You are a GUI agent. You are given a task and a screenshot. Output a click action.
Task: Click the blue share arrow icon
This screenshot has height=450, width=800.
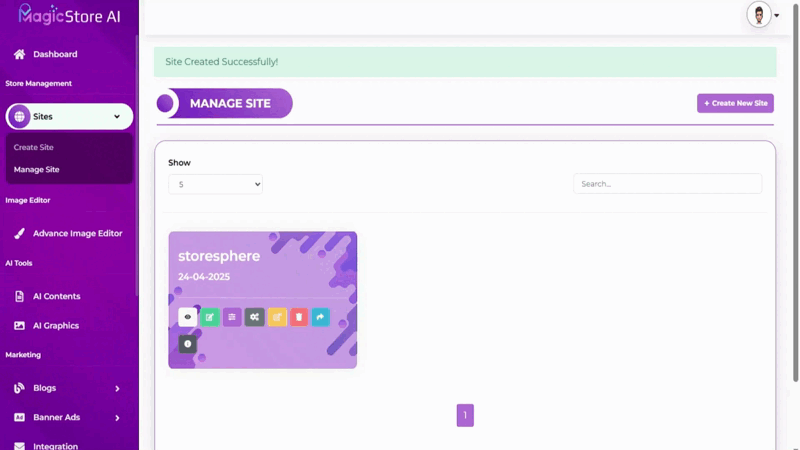coord(320,317)
